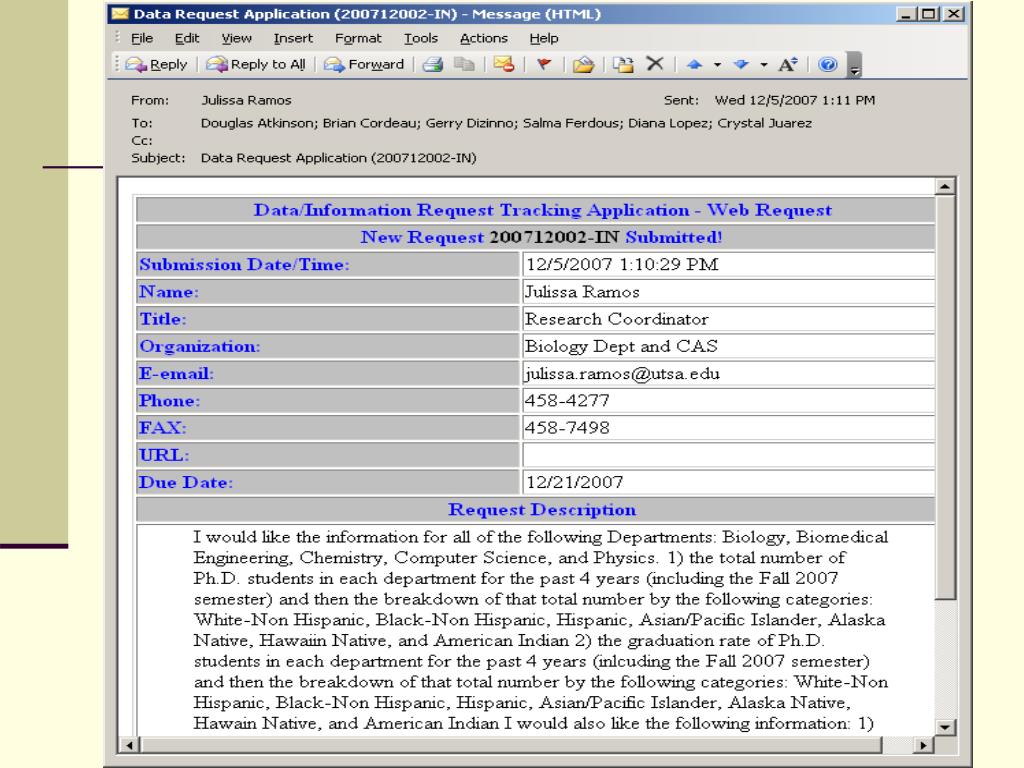This screenshot has height=768, width=1024.
Task: Click sender name Julissa Ramos in From field
Action: pos(246,101)
